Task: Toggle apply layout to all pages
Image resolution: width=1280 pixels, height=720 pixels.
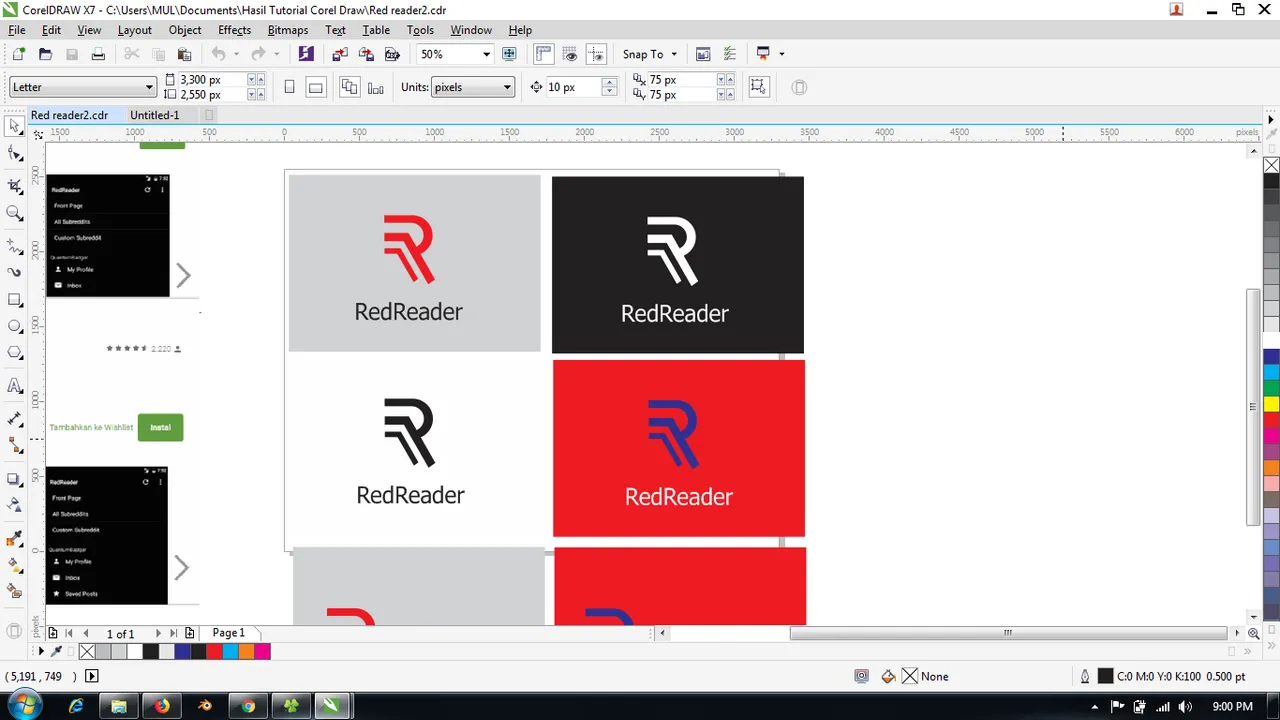Action: 349,87
